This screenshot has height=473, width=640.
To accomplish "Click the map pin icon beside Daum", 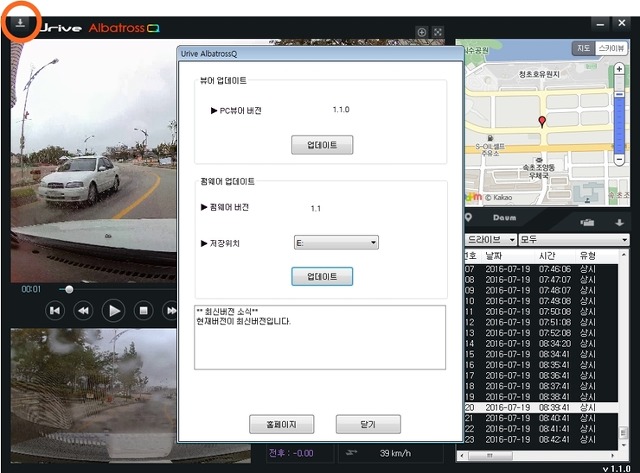I will click(469, 218).
